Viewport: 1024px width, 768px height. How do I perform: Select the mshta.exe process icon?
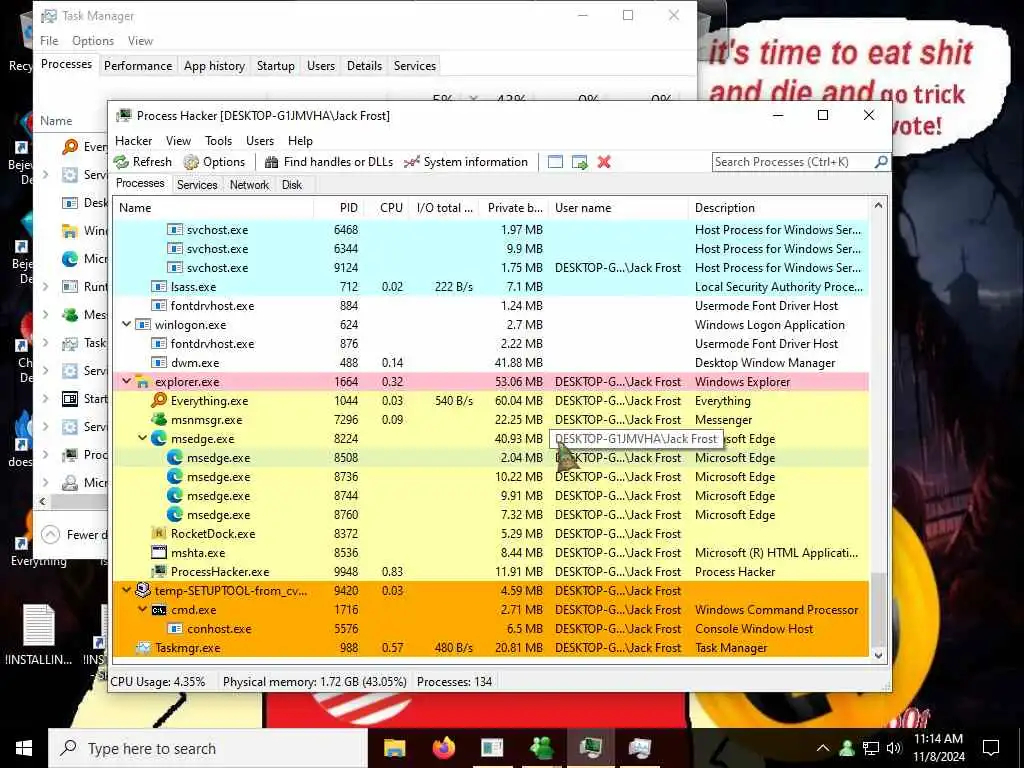159,552
